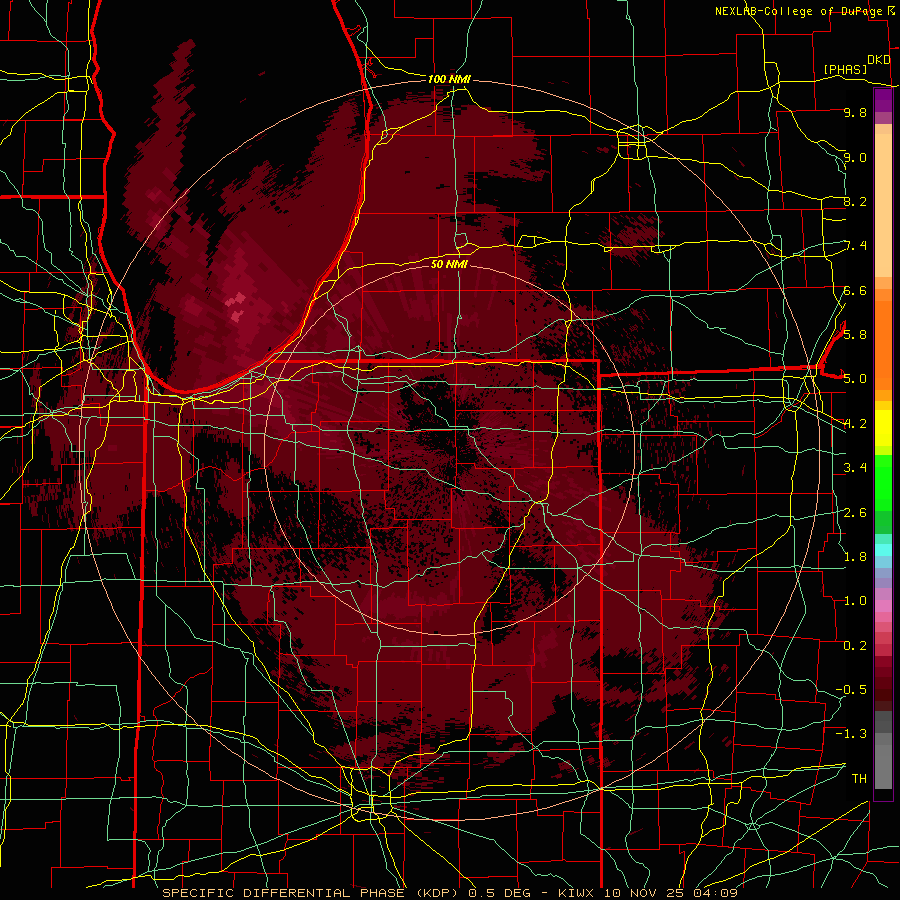Click the 1.8 value on the color scale
900x900 pixels.
855,556
